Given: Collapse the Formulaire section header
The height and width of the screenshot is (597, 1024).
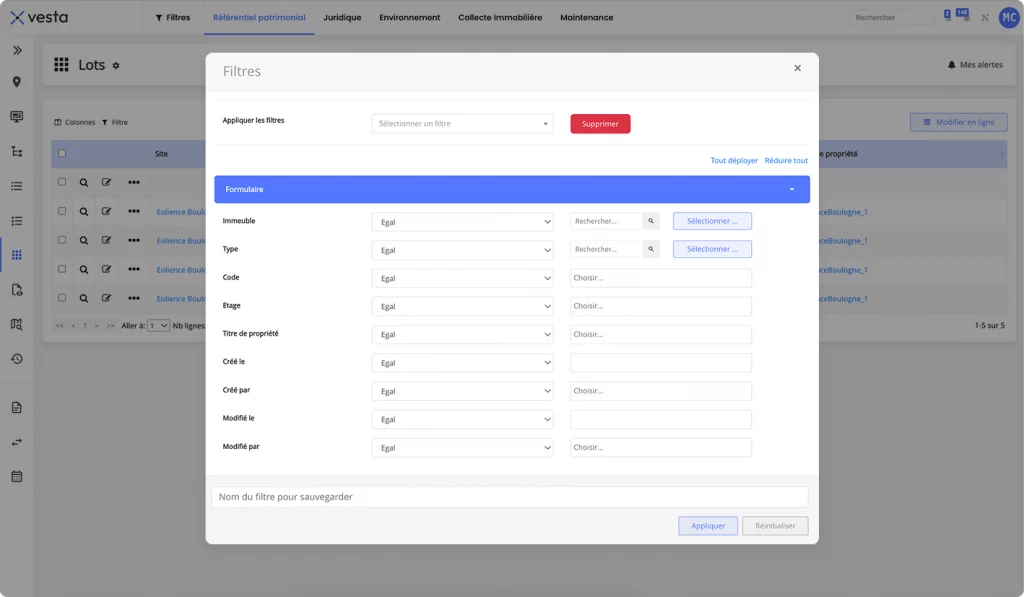Looking at the screenshot, I should pyautogui.click(x=511, y=189).
